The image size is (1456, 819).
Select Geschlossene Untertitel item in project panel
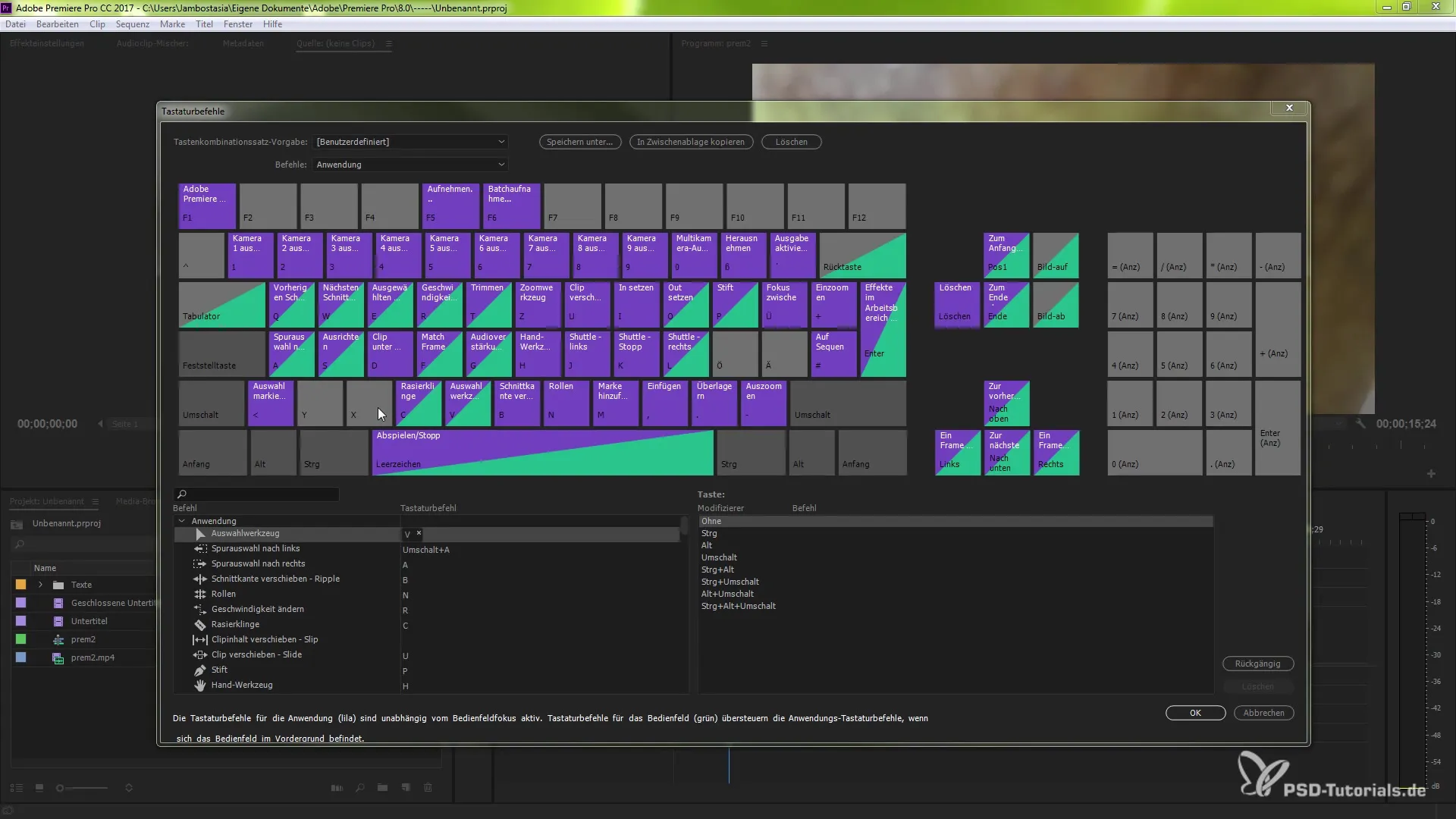[114, 603]
